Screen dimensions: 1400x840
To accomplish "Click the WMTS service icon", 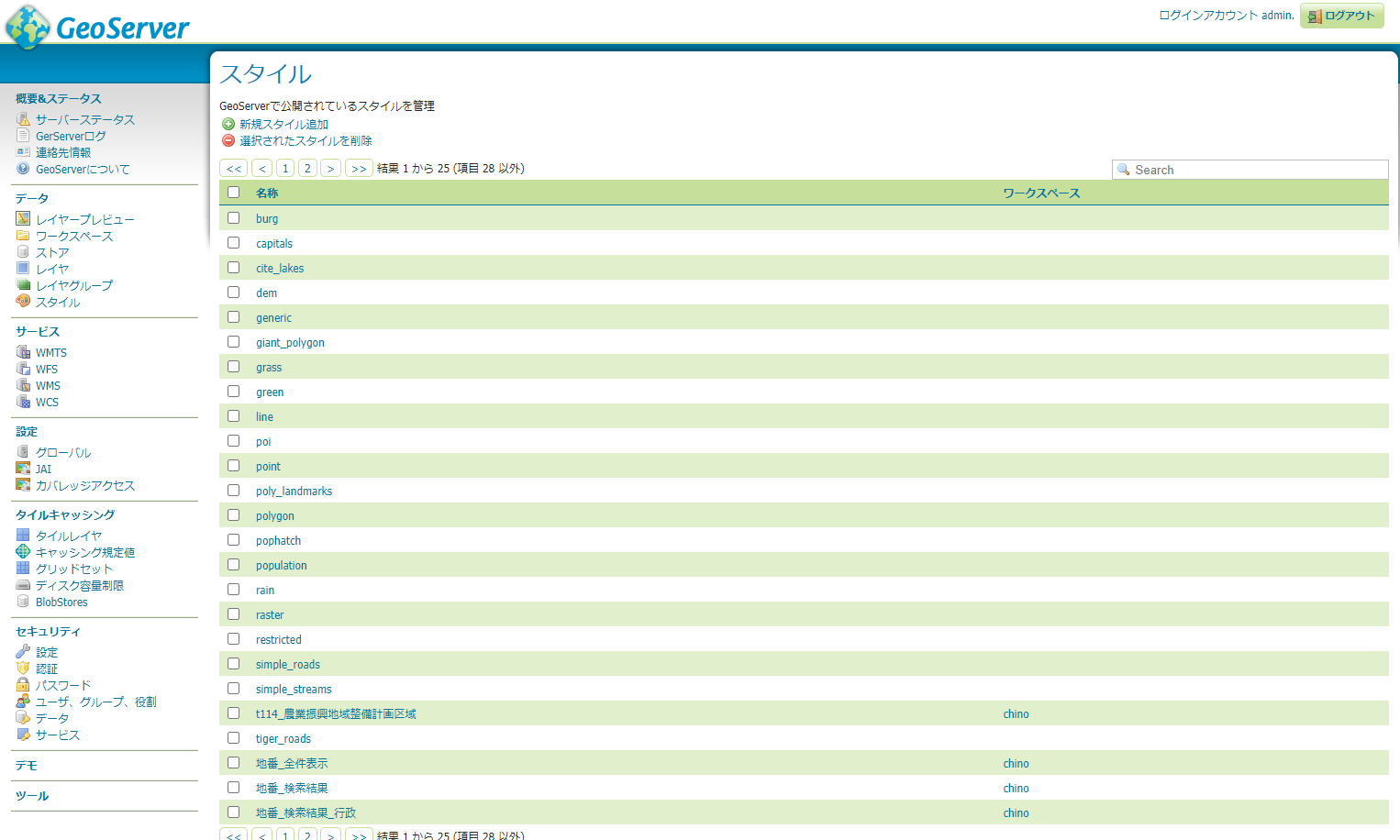I will (x=23, y=352).
